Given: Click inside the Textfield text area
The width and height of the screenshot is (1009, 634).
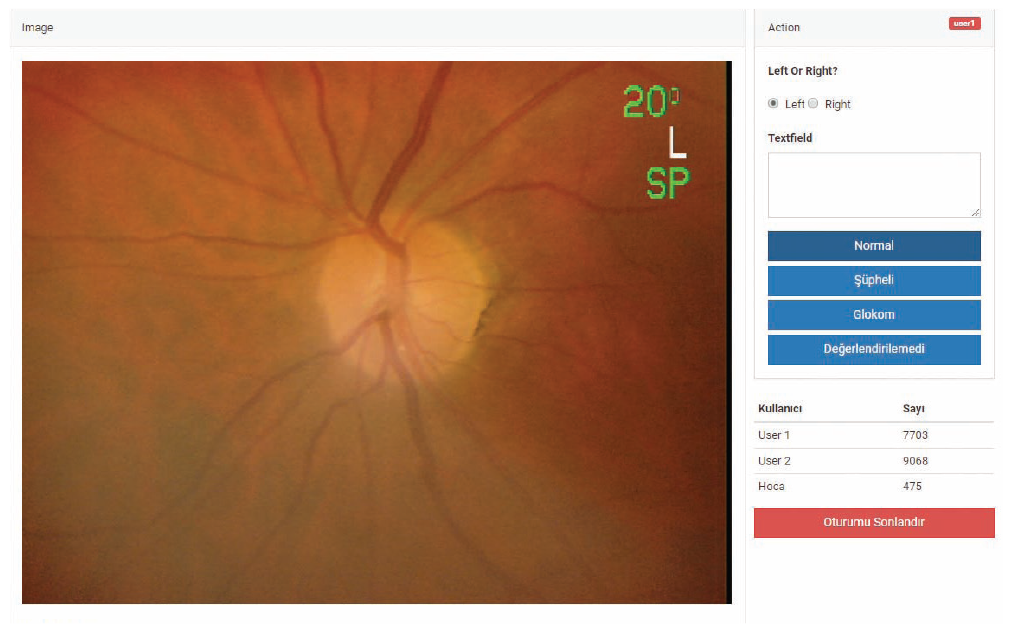Looking at the screenshot, I should (874, 185).
